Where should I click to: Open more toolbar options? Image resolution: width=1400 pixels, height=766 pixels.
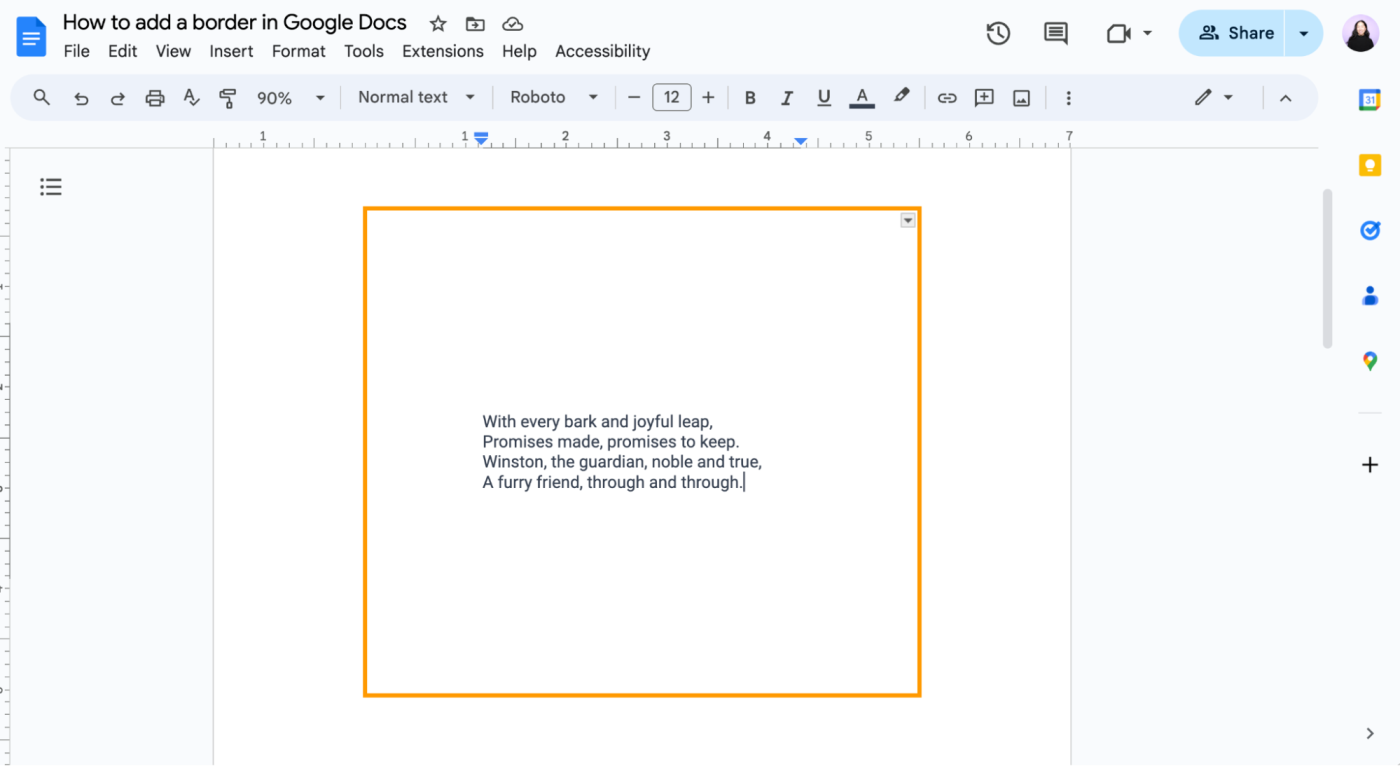1068,98
